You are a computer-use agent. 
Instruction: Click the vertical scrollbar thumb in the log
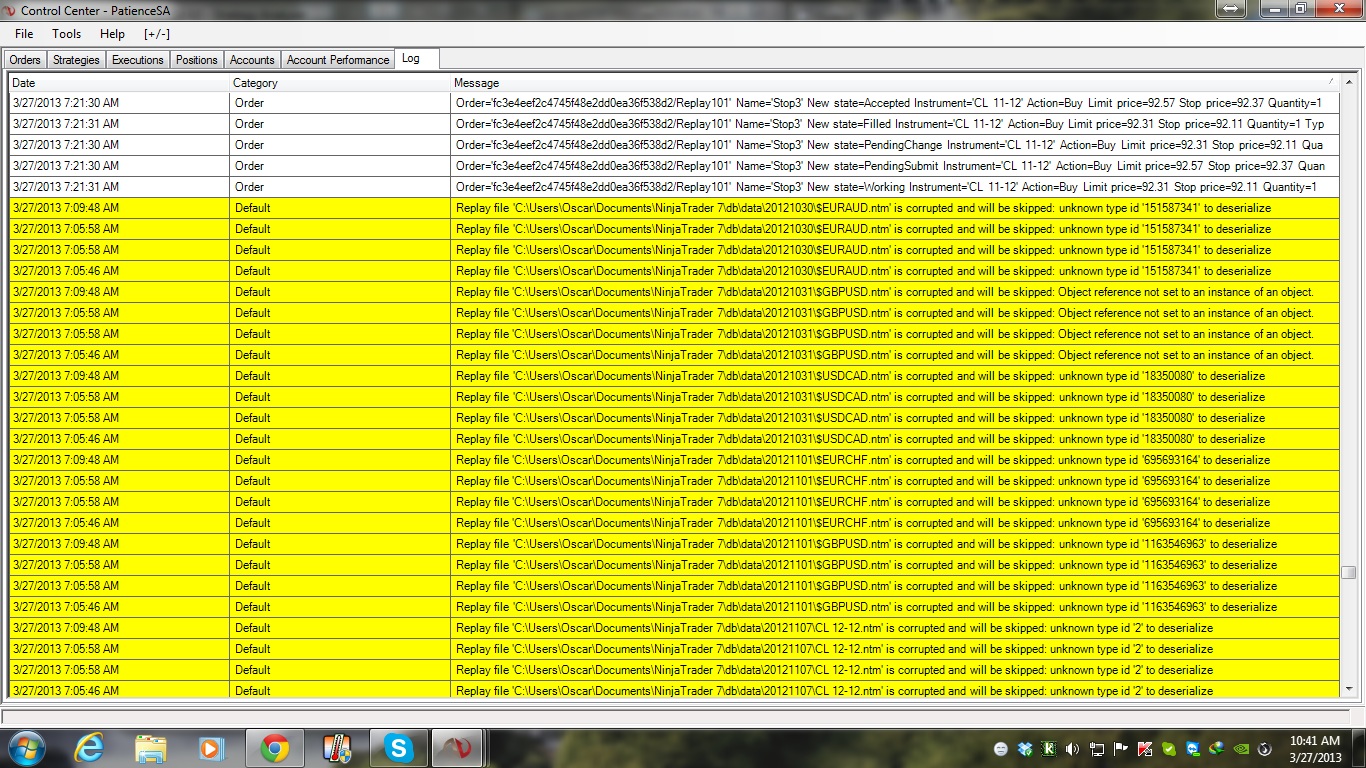(x=1349, y=572)
